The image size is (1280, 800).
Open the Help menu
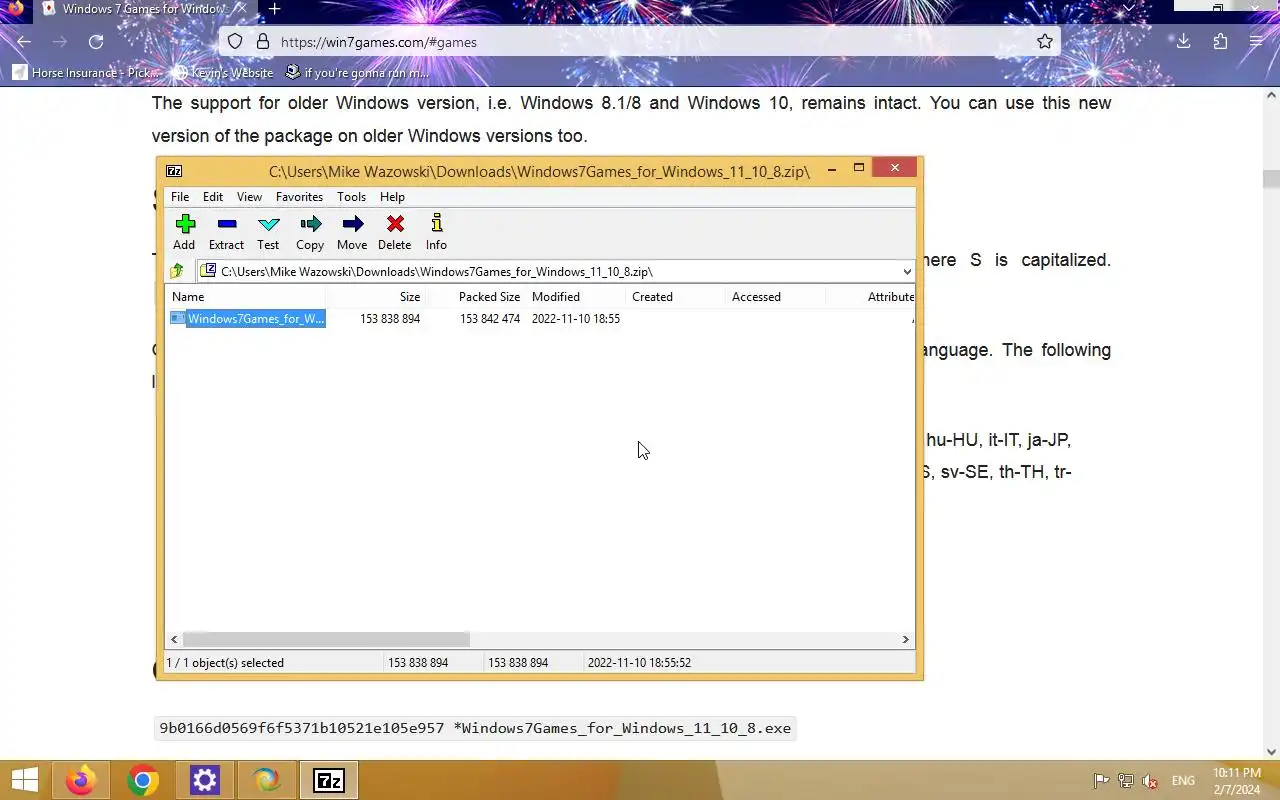(392, 197)
